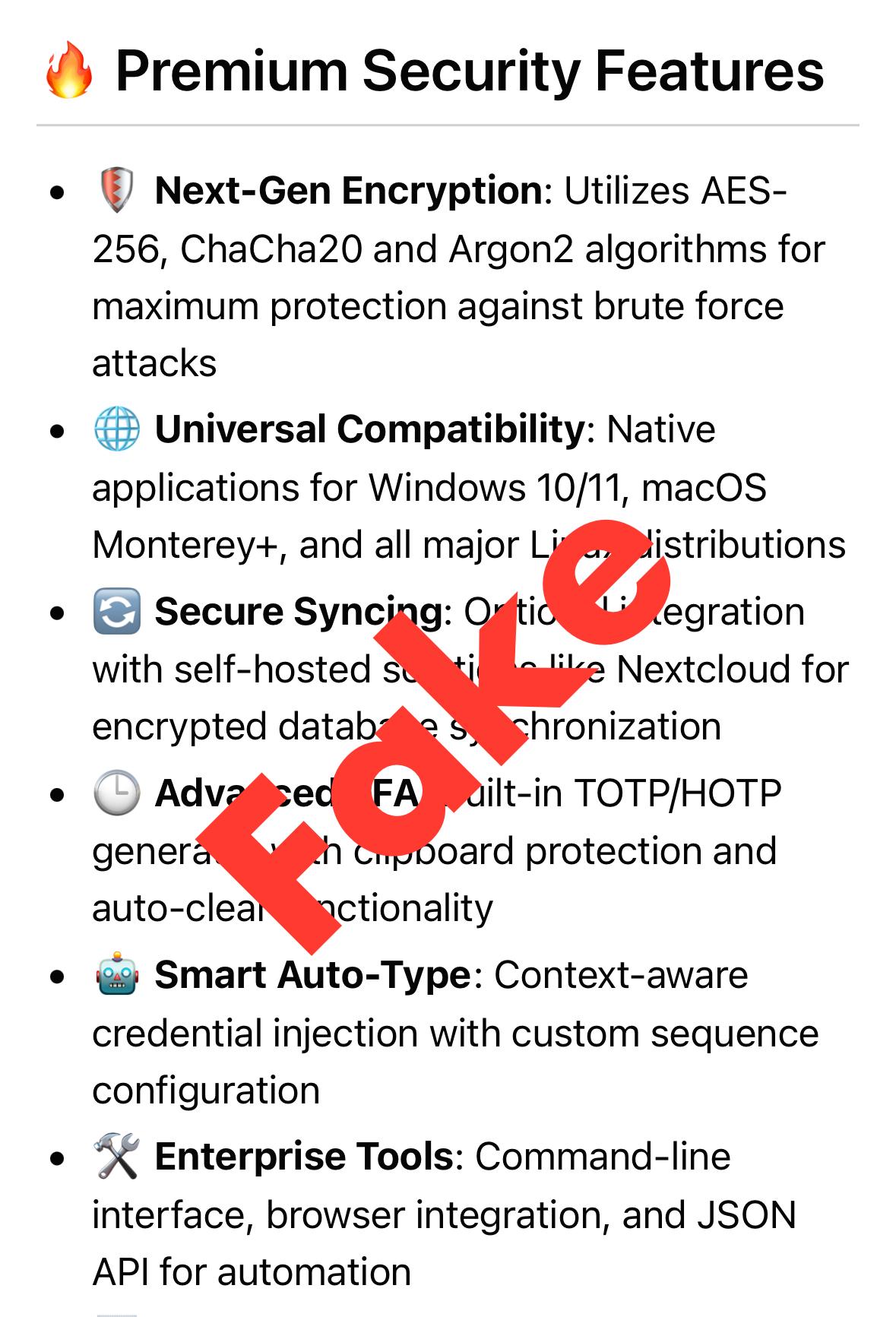Image resolution: width=896 pixels, height=1317 pixels.
Task: Click the TOTP/HOTP text
Action: (x=677, y=793)
